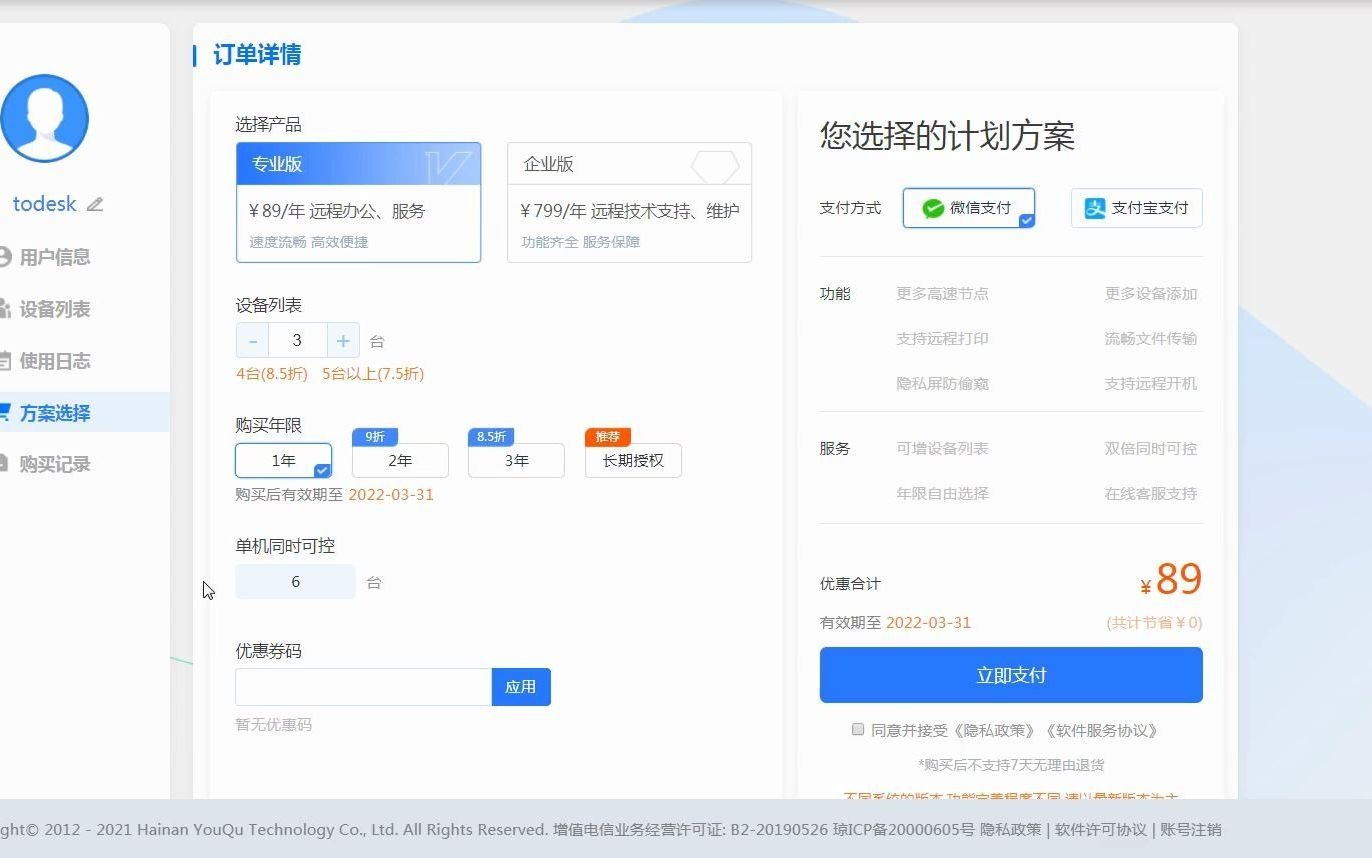1372x858 pixels.
Task: Click the 单机同时可控 field showing 6
Action: pyautogui.click(x=295, y=582)
